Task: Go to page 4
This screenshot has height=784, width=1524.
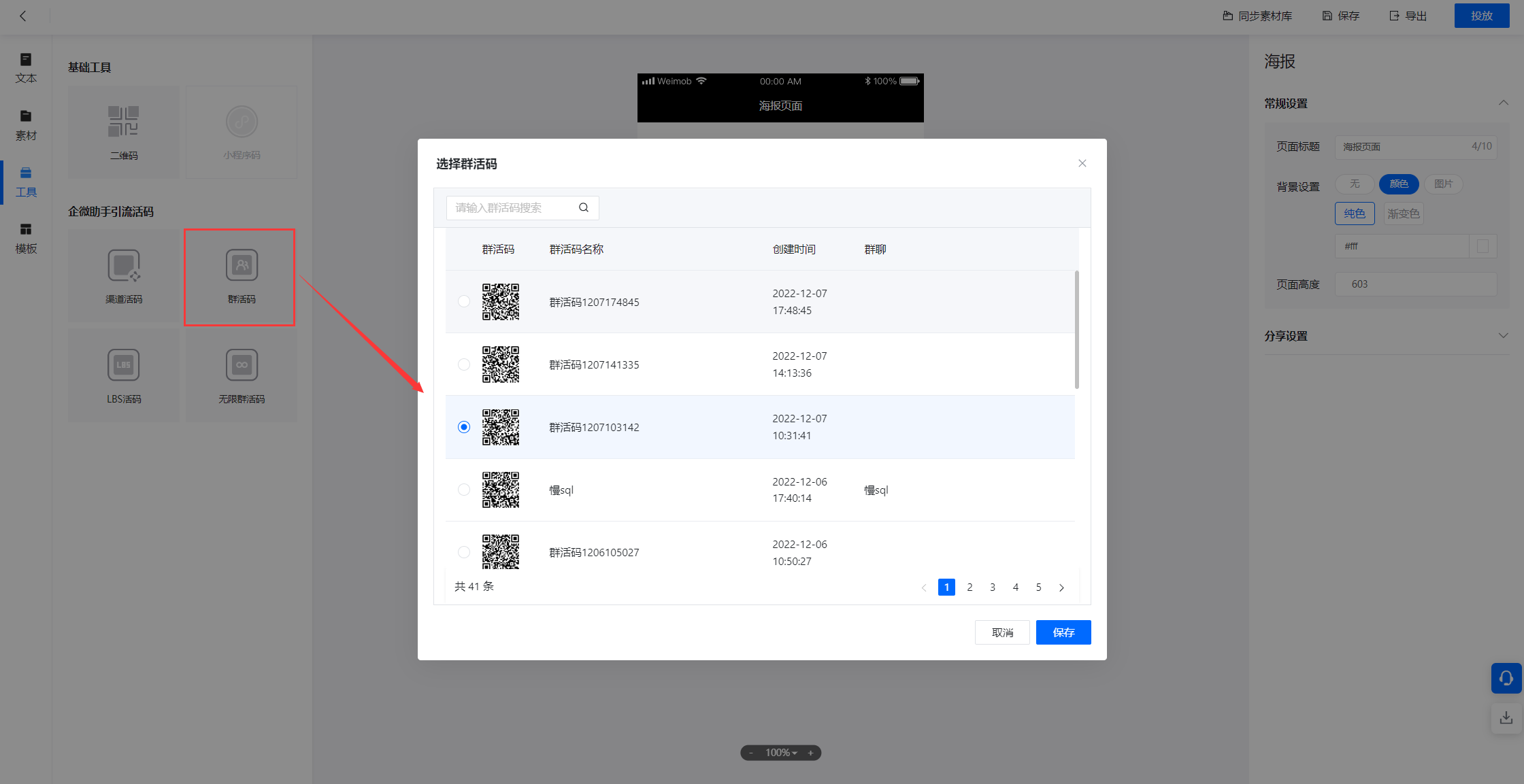Action: click(x=1016, y=587)
